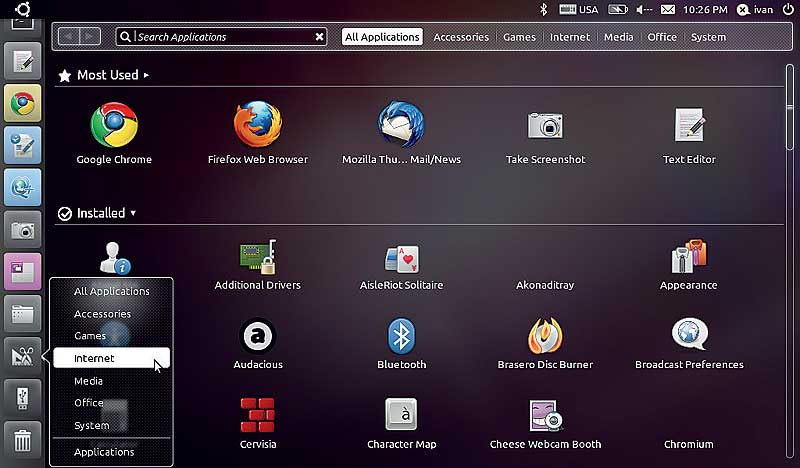Choose Internet in the popup menu
This screenshot has width=800, height=468.
point(112,358)
